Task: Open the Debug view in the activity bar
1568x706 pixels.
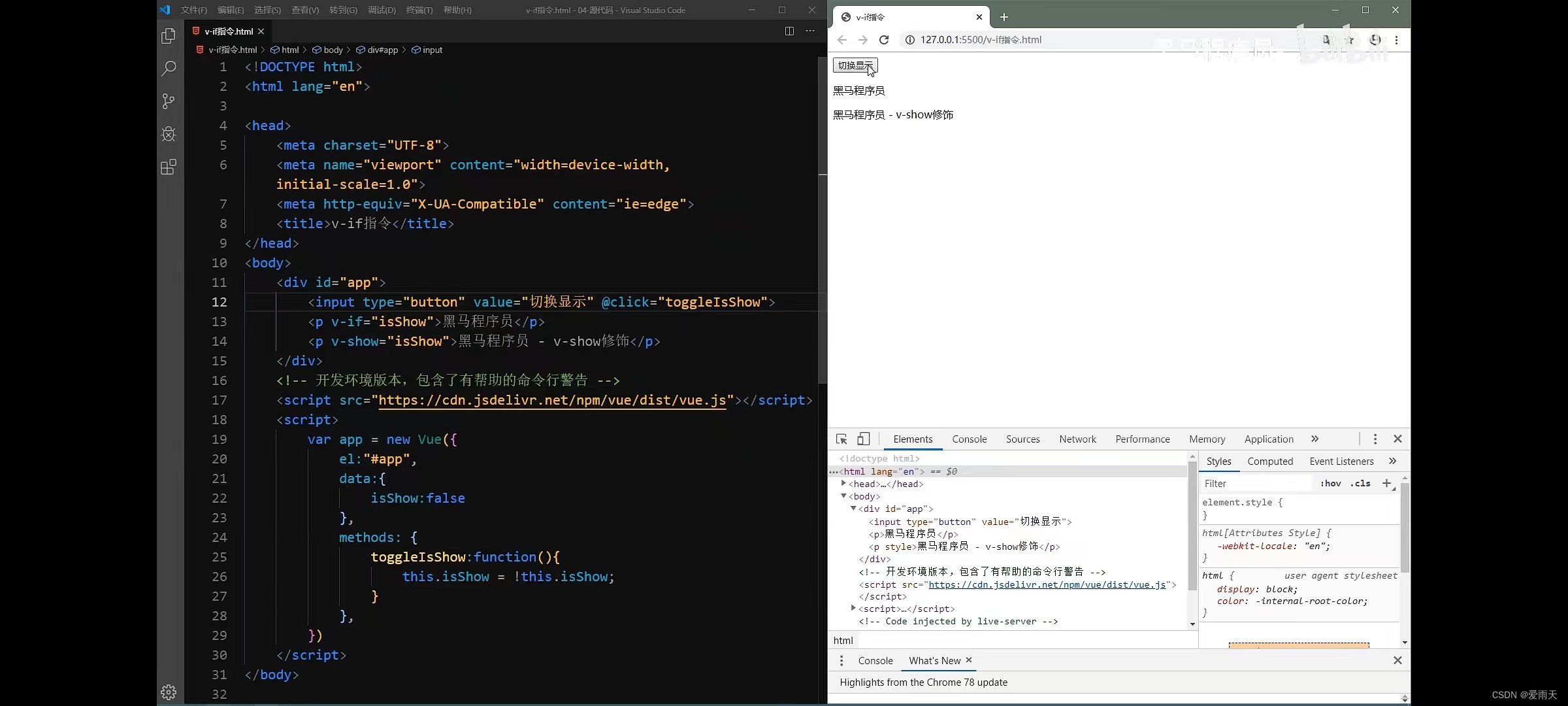Action: [169, 134]
